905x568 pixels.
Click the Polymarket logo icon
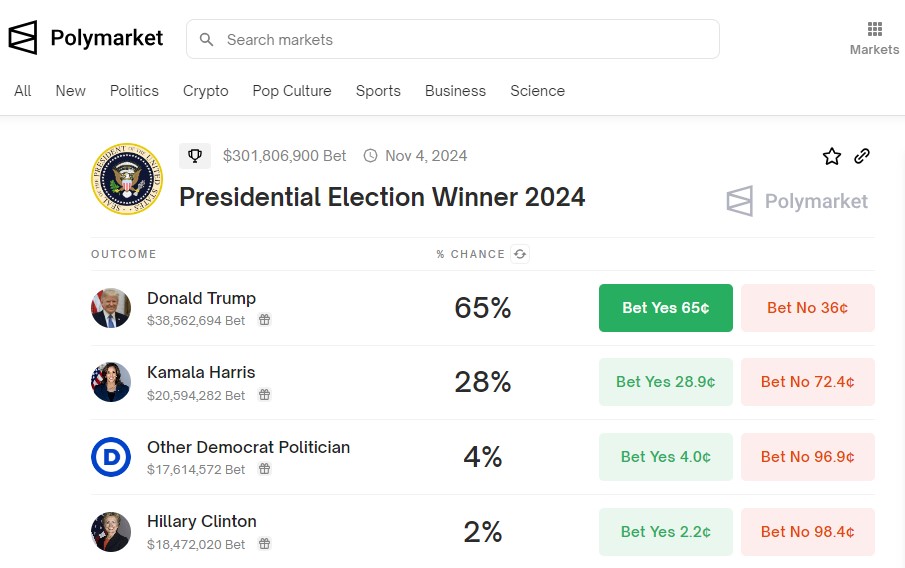23,38
